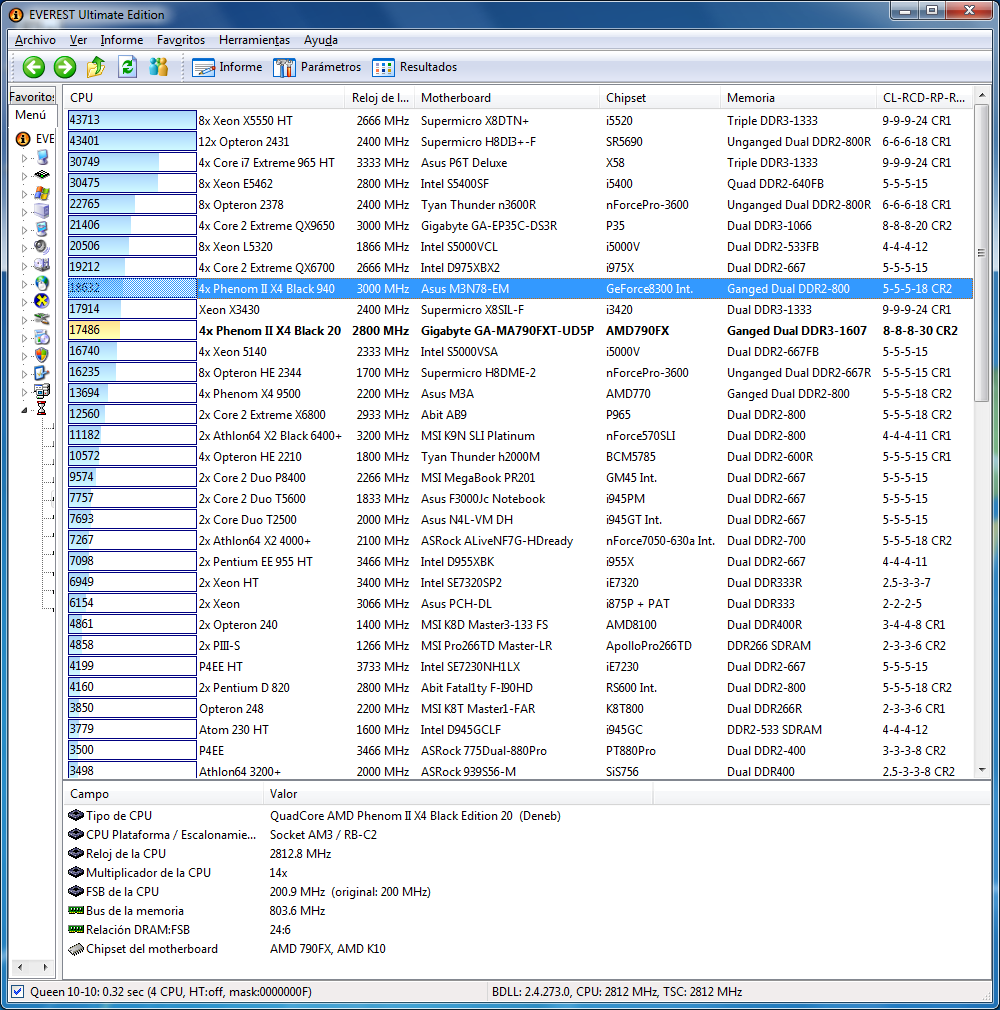Screen dimensions: 1000x1010
Task: Open the Herramientas menu
Action: coord(254,40)
